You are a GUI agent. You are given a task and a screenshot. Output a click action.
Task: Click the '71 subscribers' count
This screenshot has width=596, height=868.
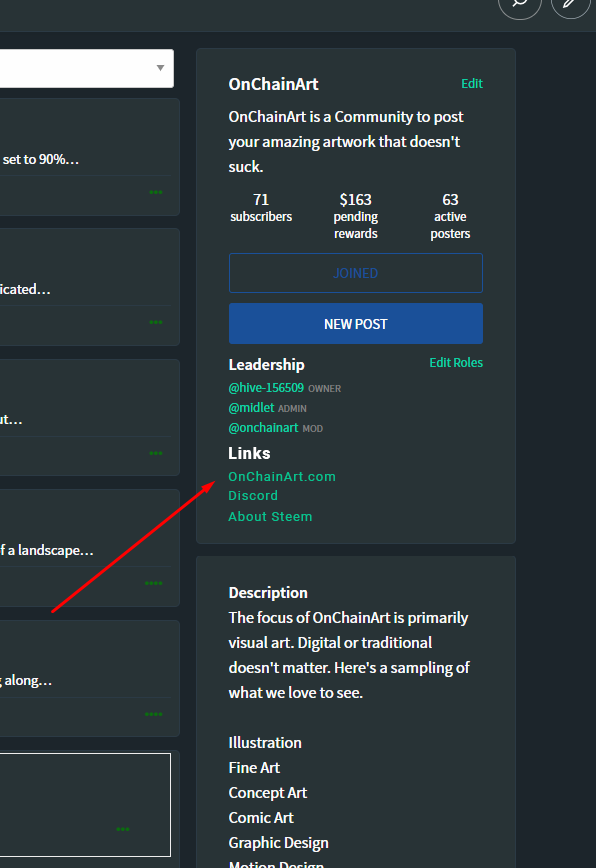coord(261,208)
